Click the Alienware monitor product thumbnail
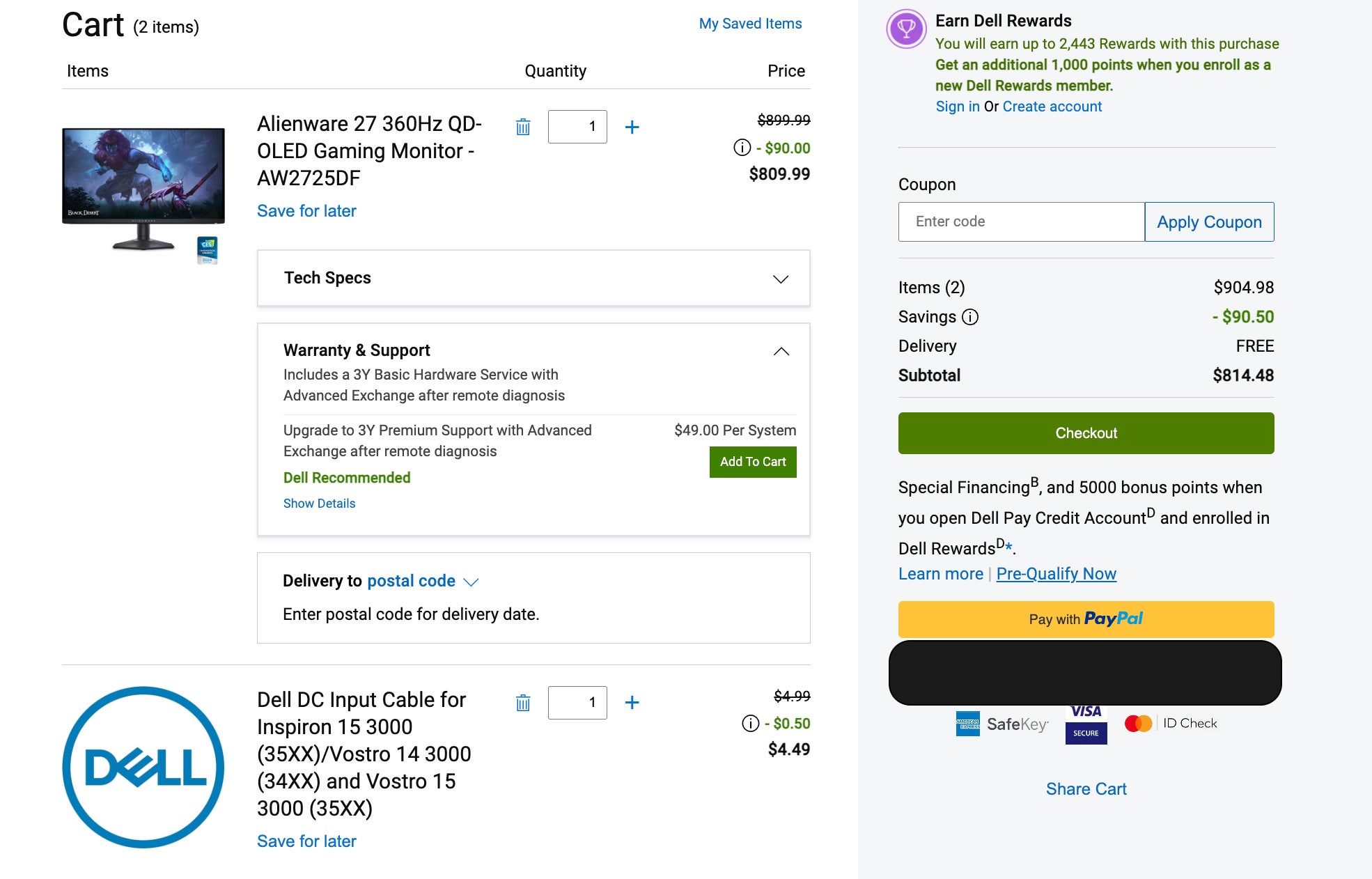This screenshot has width=1372, height=879. click(x=143, y=188)
